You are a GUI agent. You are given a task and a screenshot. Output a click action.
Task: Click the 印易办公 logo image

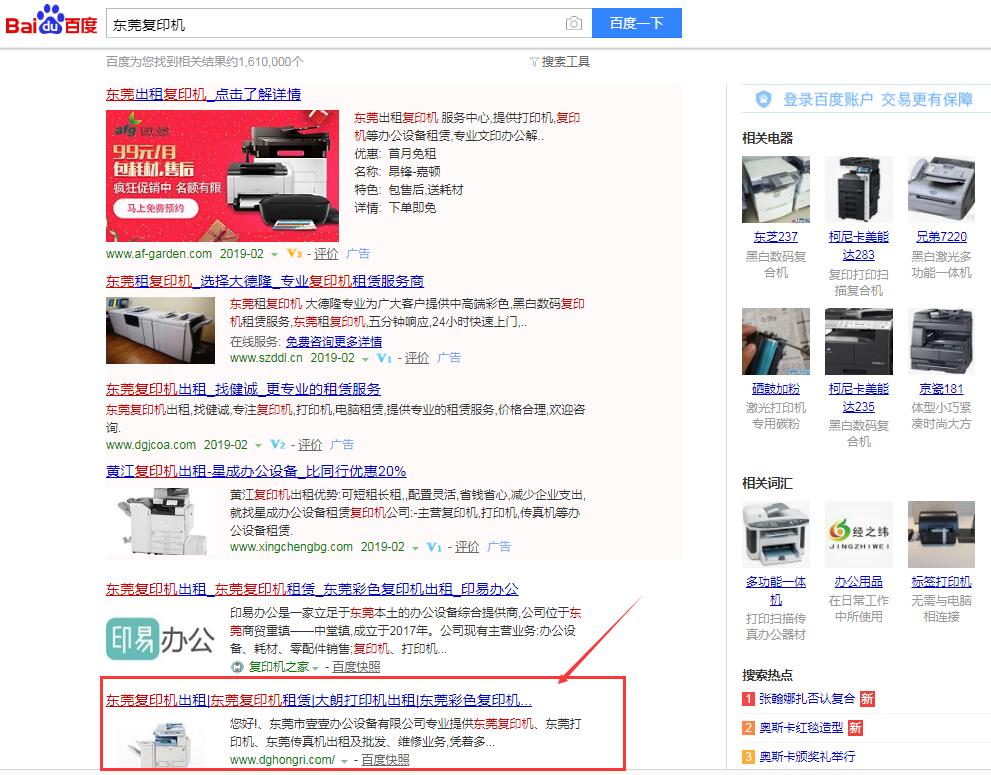tap(161, 639)
